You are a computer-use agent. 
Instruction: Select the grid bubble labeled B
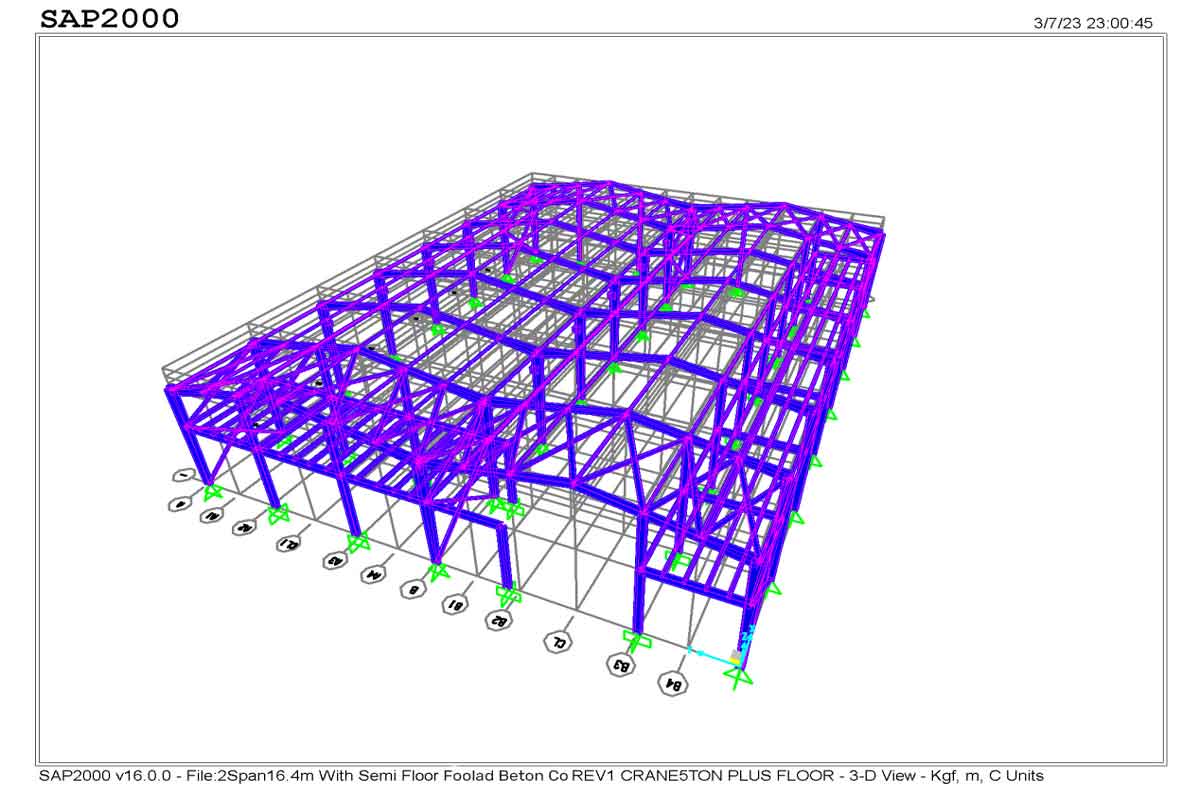click(412, 589)
